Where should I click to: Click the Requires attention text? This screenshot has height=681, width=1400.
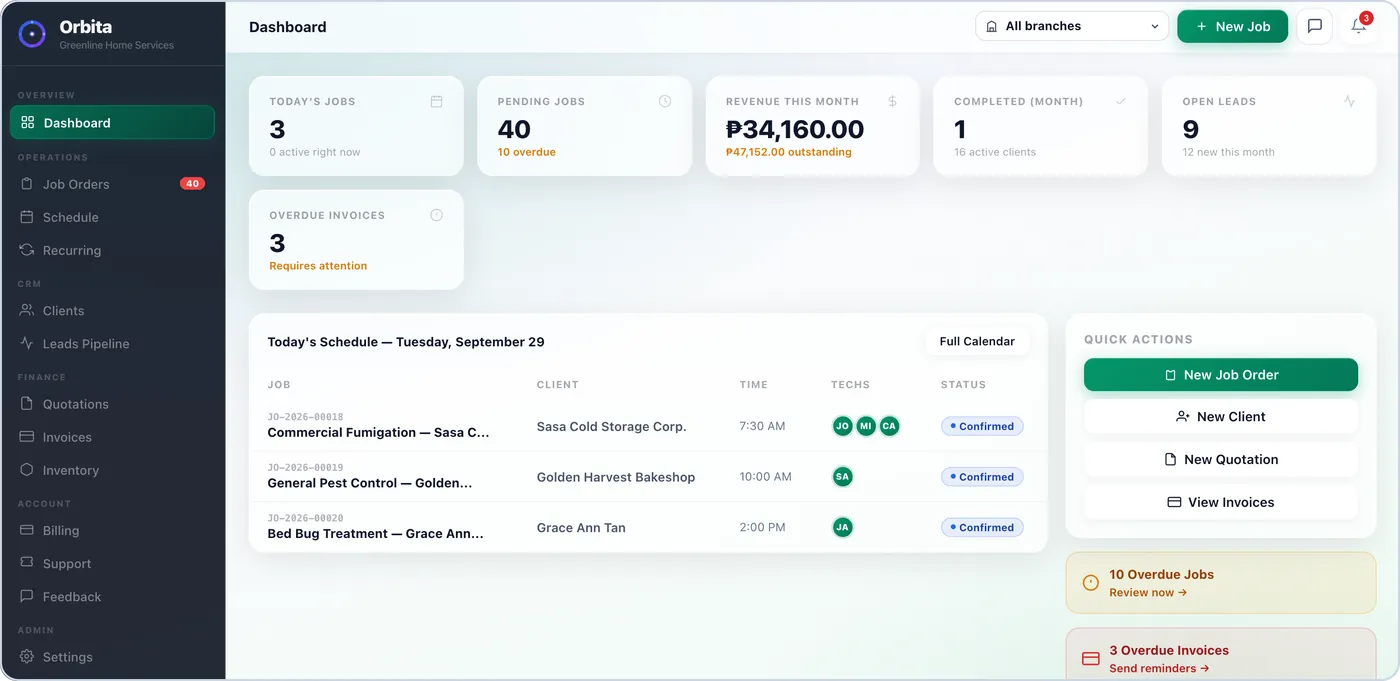click(318, 266)
